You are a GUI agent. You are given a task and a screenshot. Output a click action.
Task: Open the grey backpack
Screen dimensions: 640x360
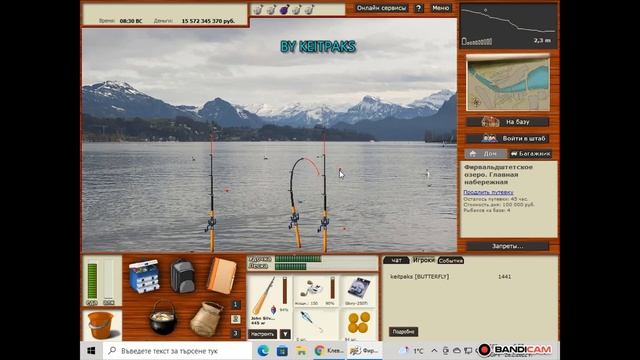182,276
